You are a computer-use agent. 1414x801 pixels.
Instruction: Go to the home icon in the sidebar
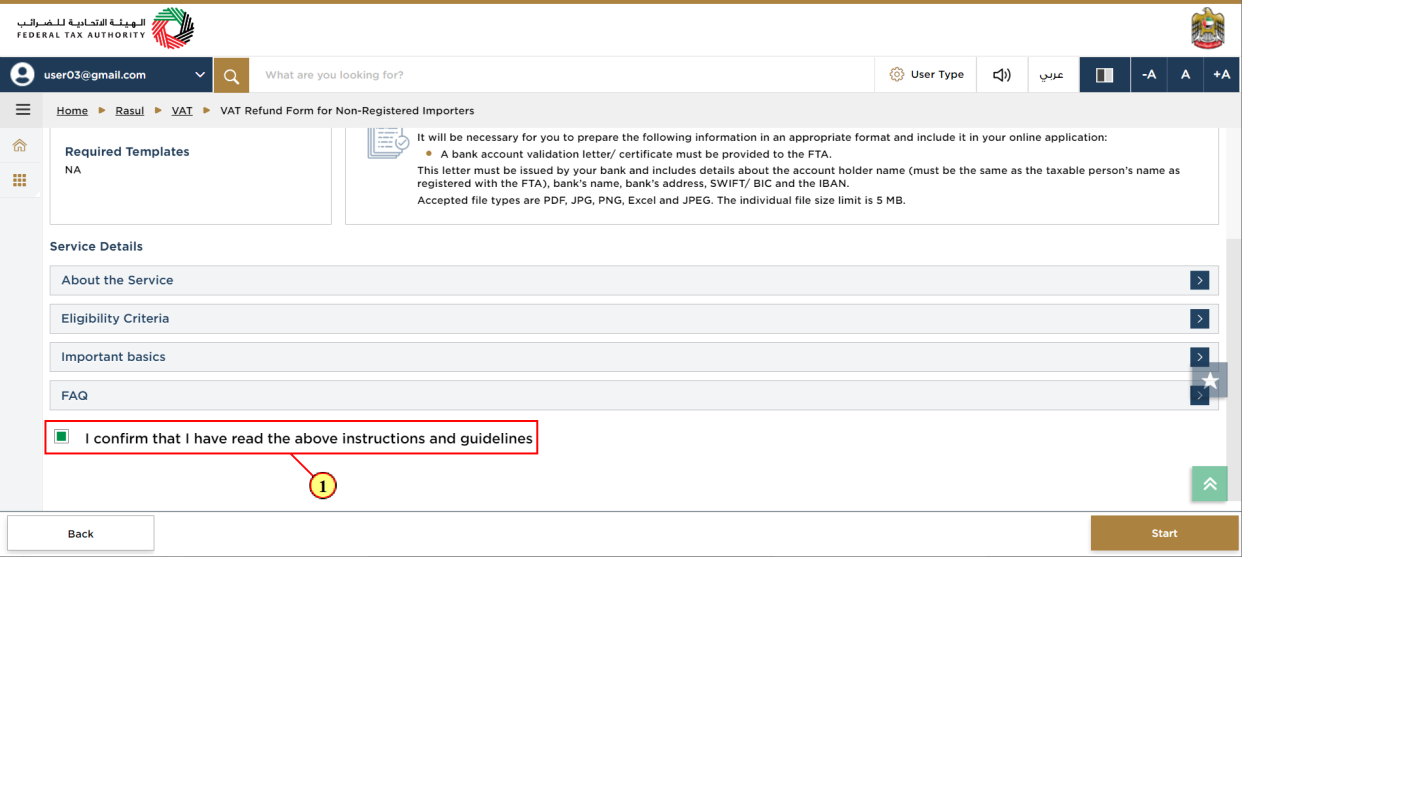[x=19, y=146]
